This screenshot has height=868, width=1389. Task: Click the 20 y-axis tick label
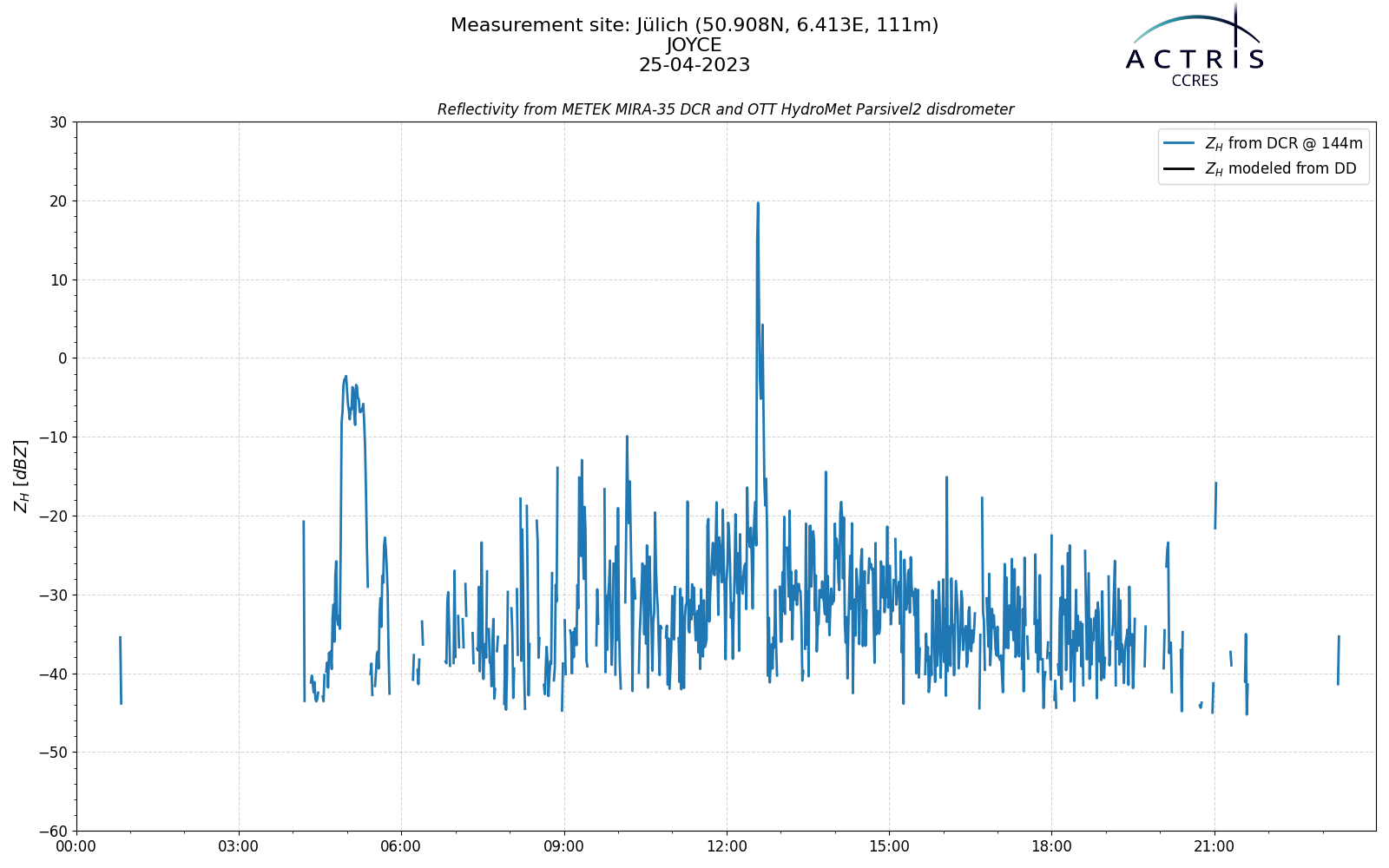tap(60, 201)
